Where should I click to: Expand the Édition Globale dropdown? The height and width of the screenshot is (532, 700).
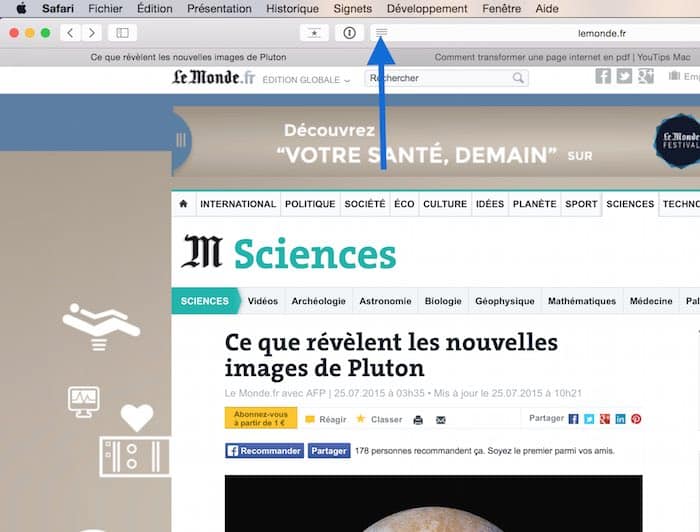pyautogui.click(x=306, y=80)
